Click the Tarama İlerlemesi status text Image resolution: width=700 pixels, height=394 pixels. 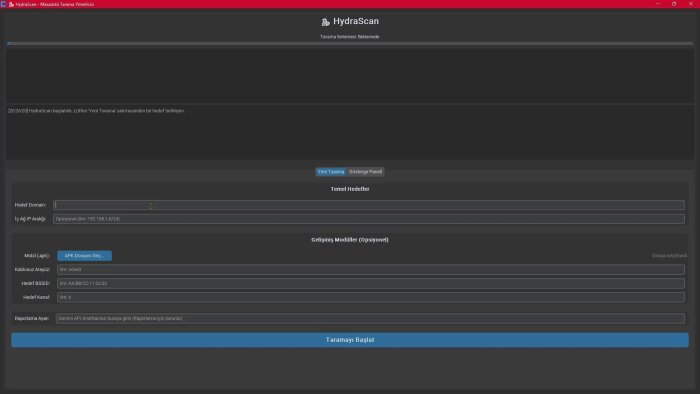[x=350, y=37]
